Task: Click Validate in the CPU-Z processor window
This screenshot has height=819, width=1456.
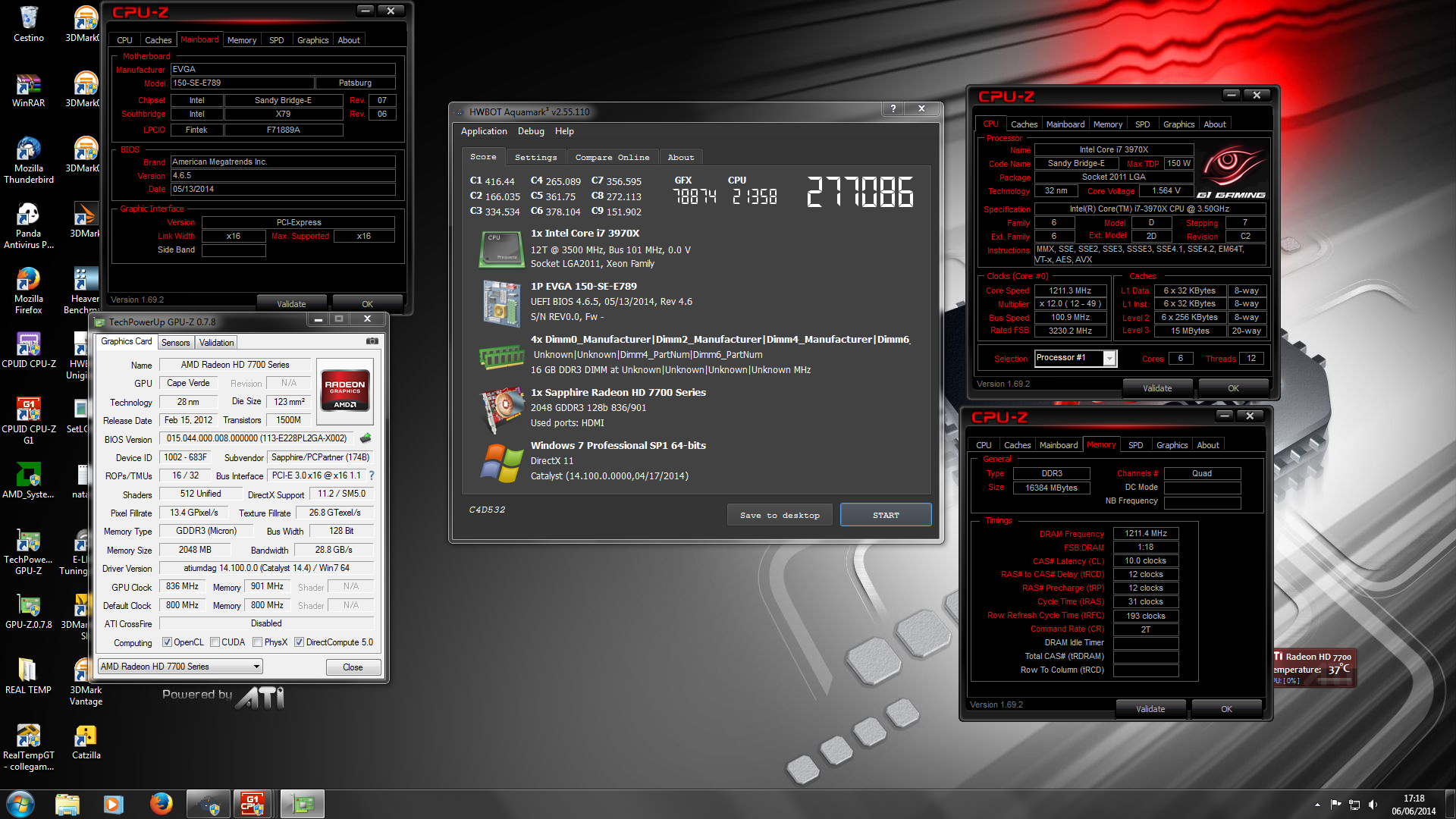Action: (1157, 388)
